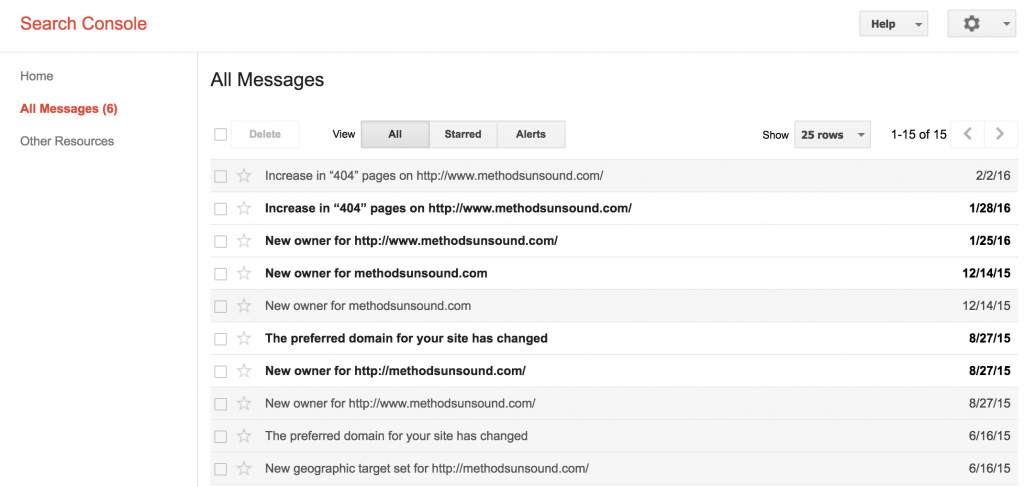Open settings gear menu
This screenshot has height=487, width=1024.
pyautogui.click(x=982, y=24)
